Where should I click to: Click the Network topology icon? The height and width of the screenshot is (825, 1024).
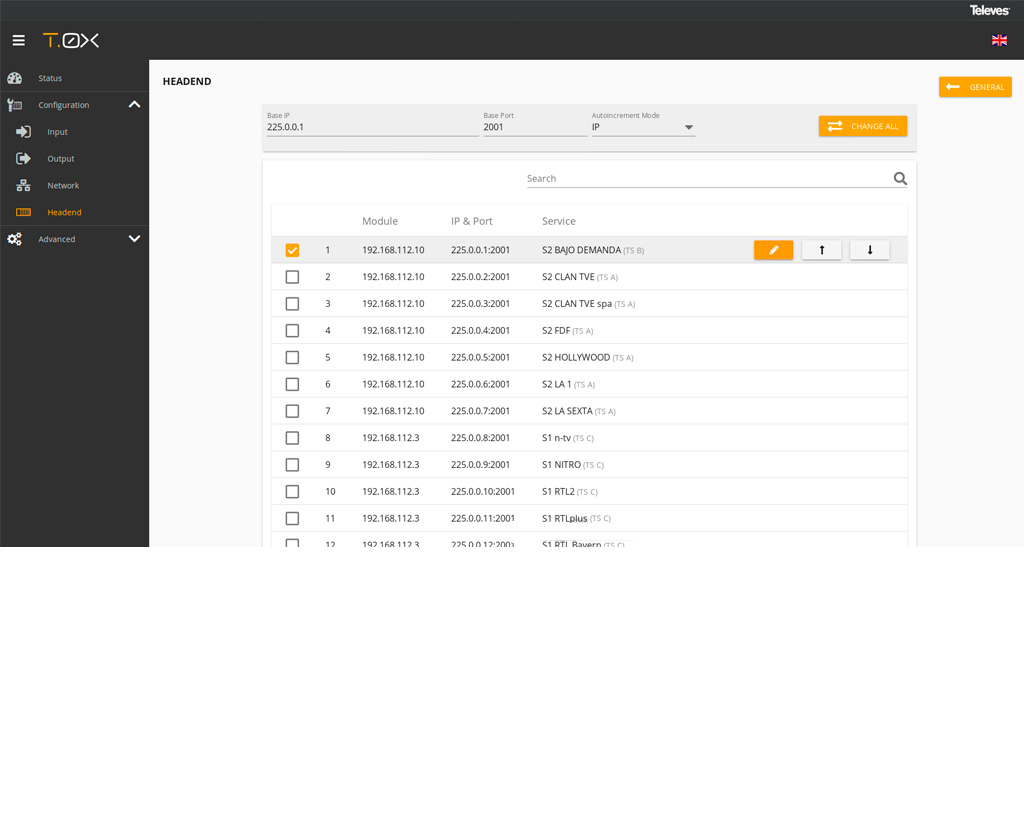coord(24,186)
